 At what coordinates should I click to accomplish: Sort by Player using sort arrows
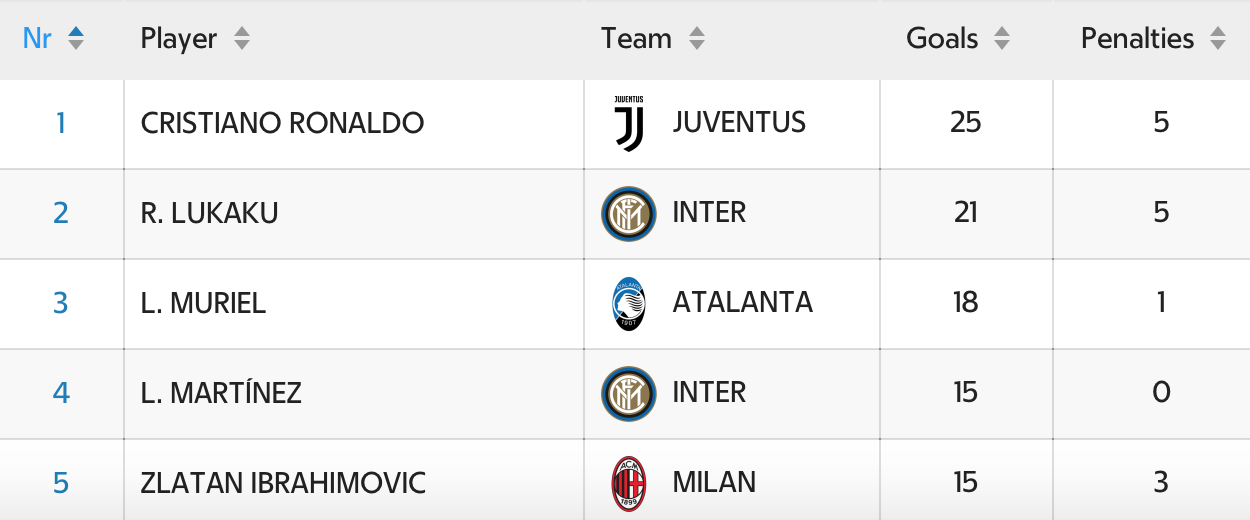point(241,39)
